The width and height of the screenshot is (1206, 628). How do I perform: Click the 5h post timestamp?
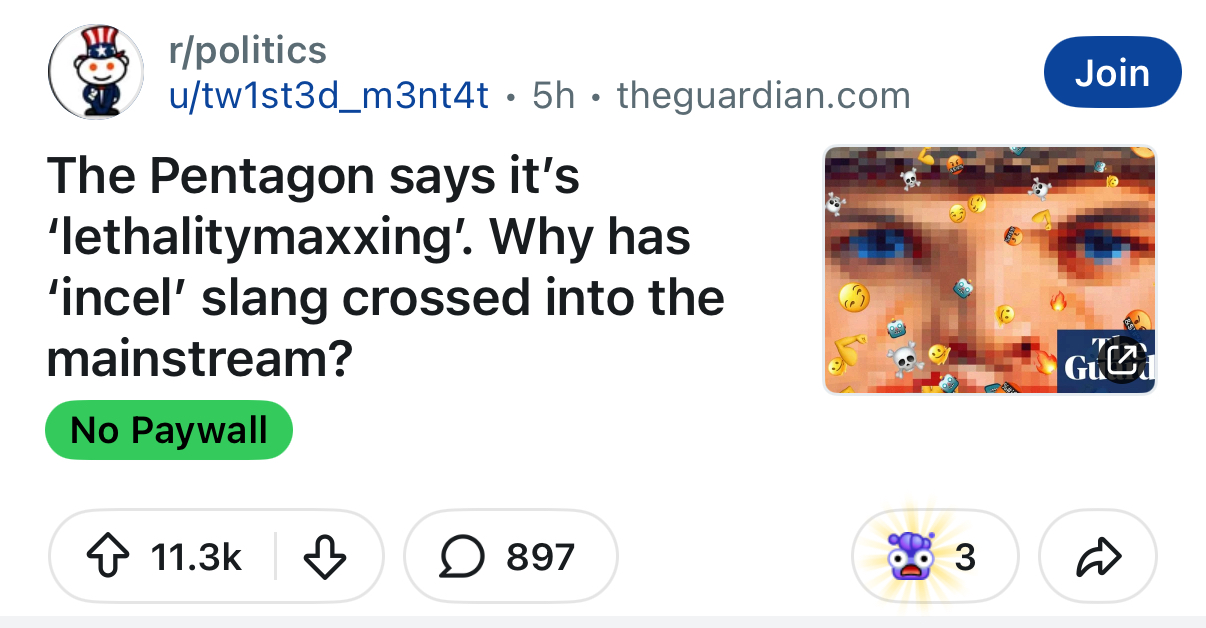click(x=553, y=96)
